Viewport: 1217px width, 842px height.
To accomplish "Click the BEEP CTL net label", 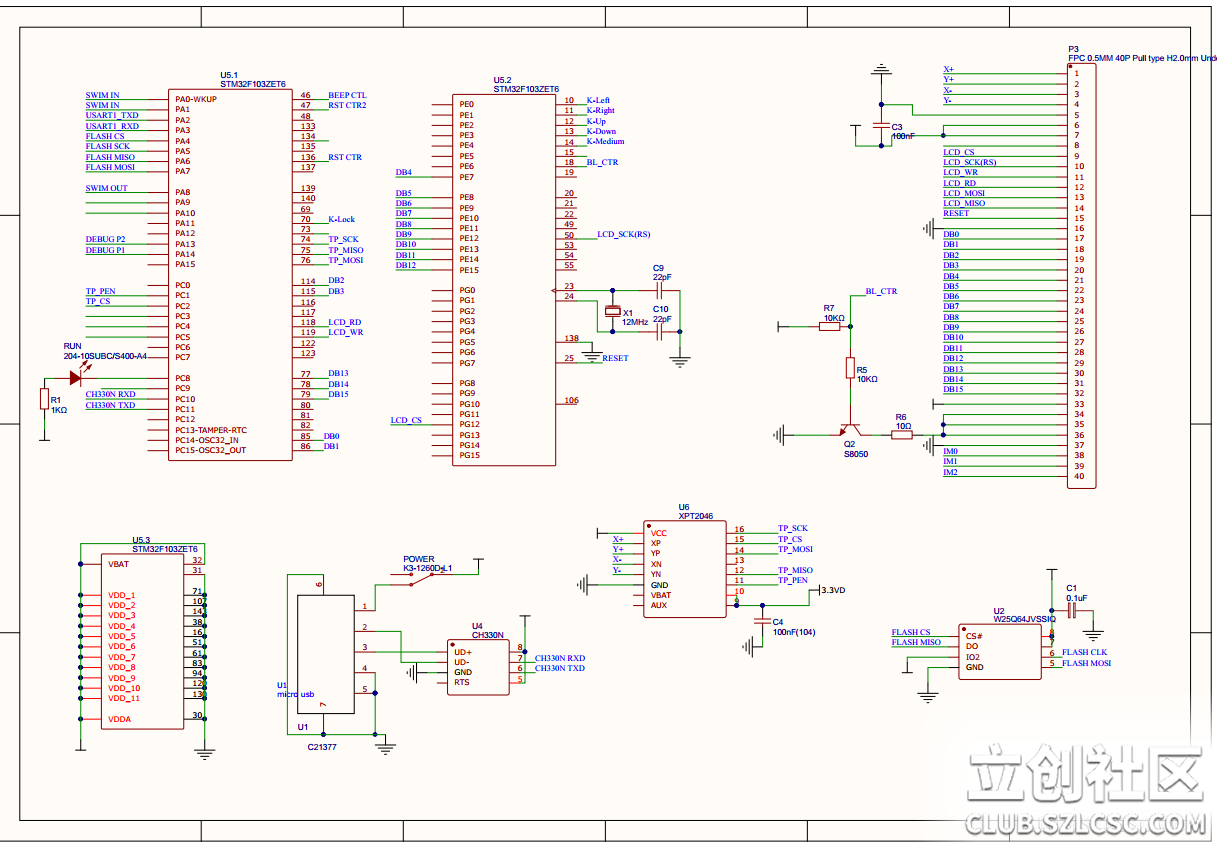I will tap(347, 95).
